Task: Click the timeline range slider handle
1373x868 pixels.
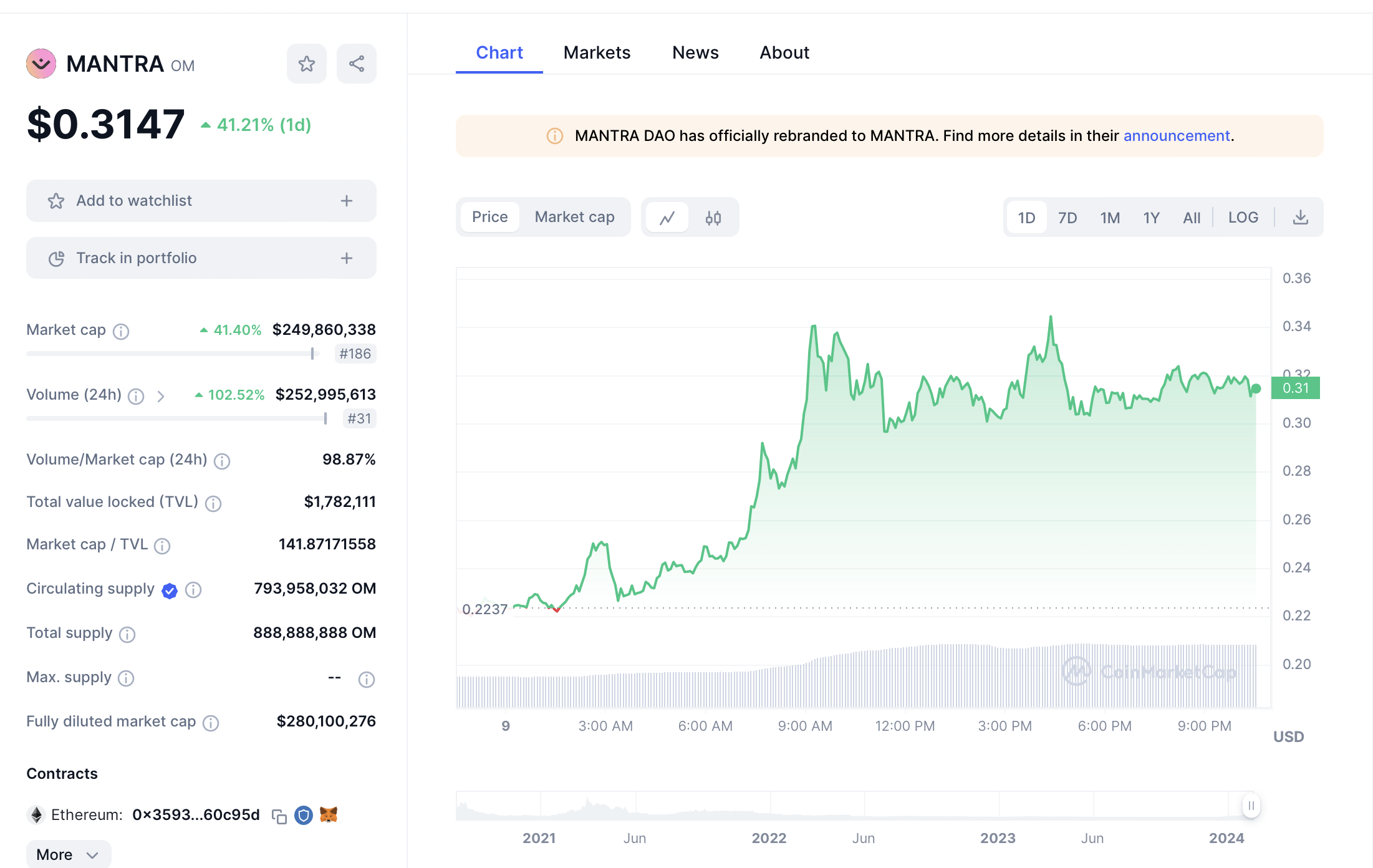Action: pyautogui.click(x=1251, y=806)
